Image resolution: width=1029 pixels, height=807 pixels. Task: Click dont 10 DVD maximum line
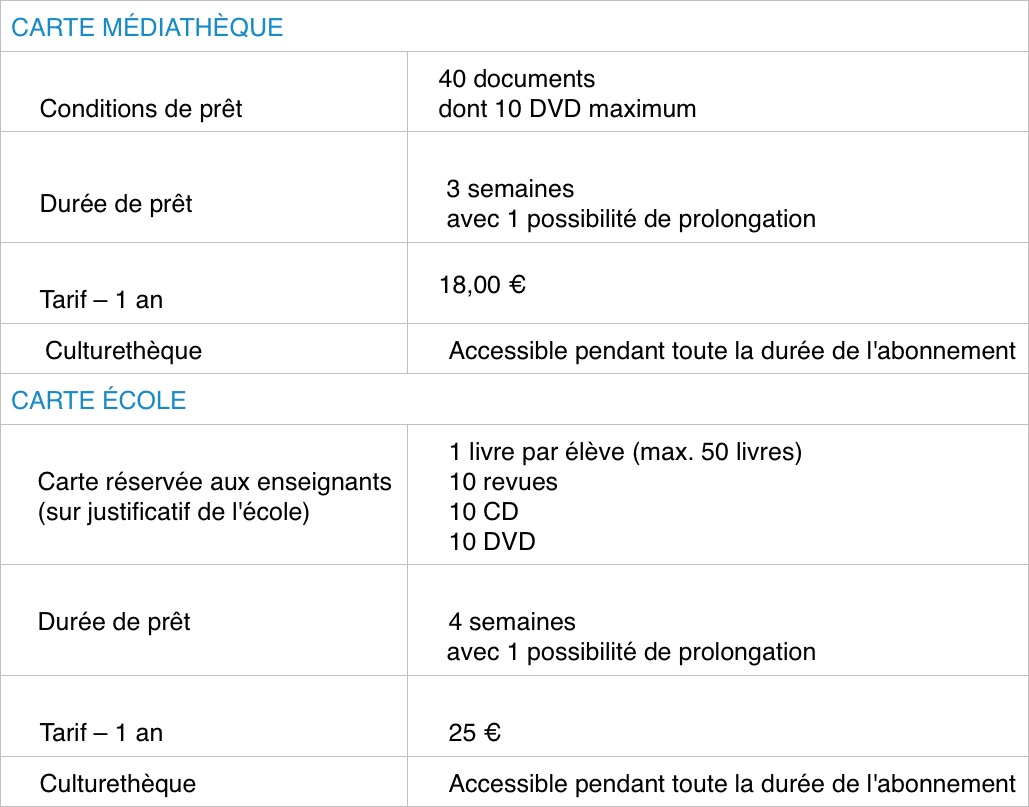(x=567, y=109)
